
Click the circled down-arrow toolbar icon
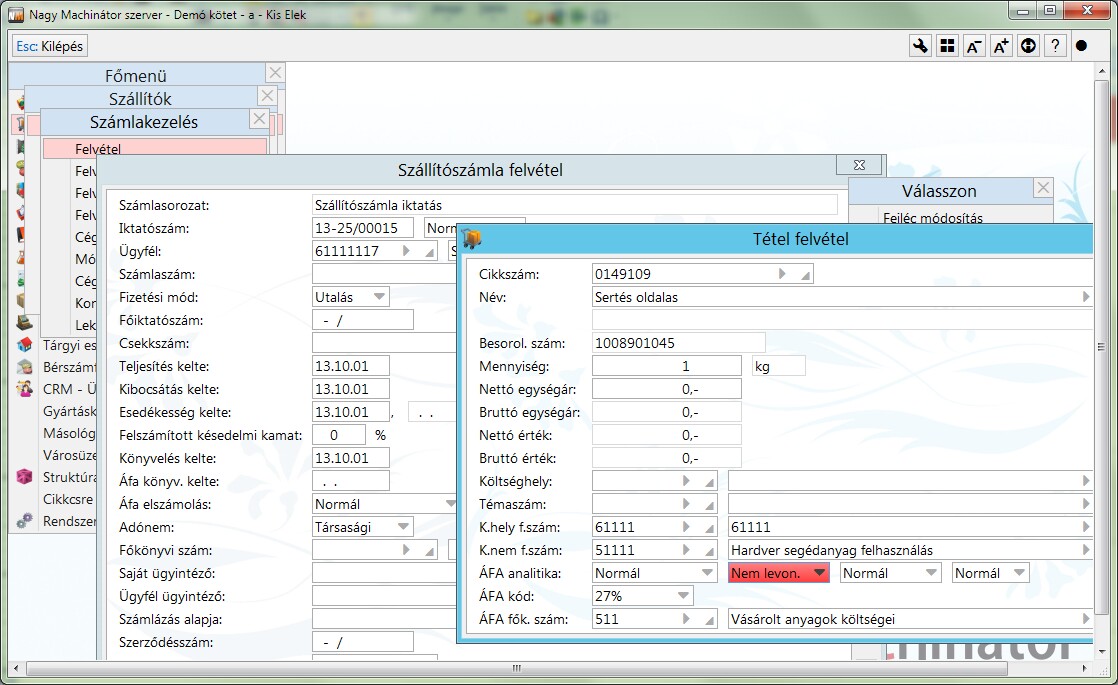1027,46
